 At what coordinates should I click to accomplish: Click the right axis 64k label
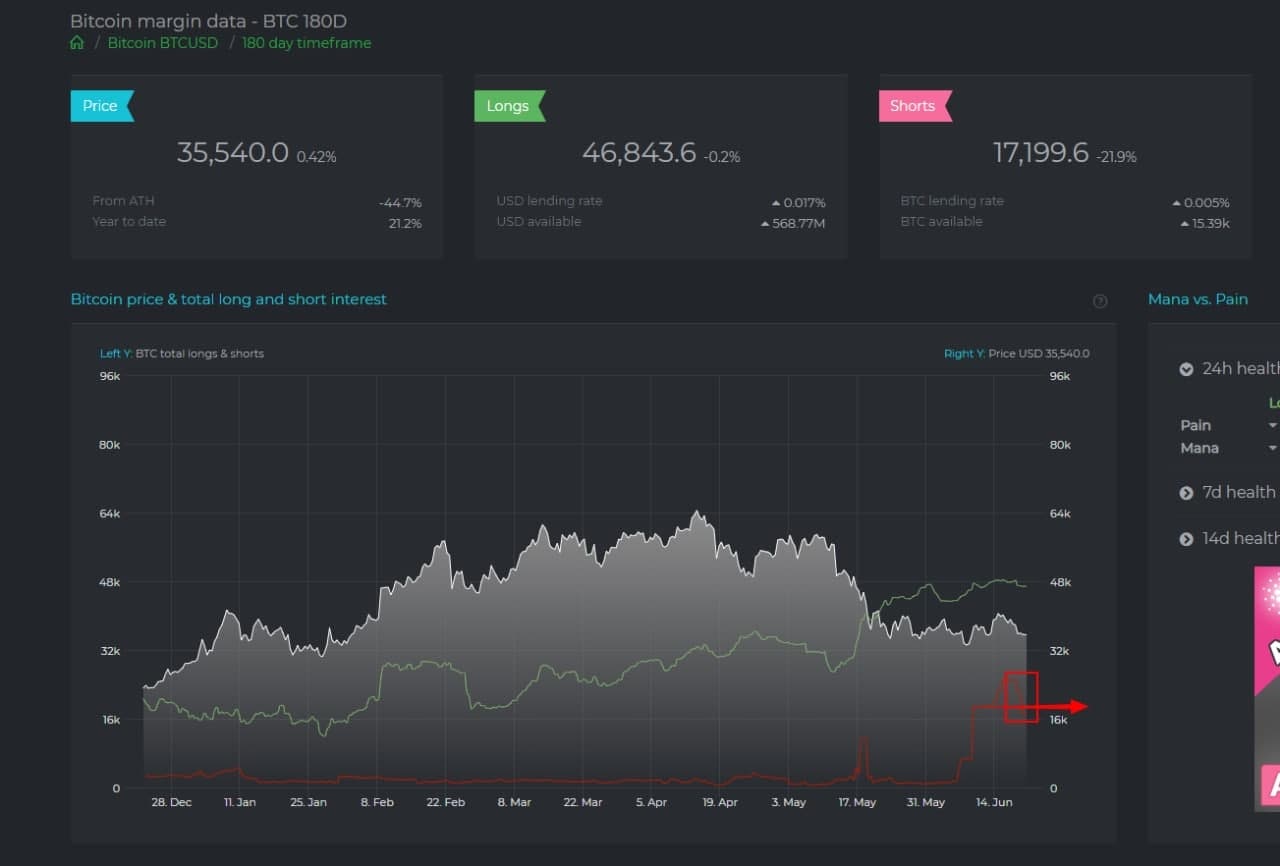[1060, 514]
